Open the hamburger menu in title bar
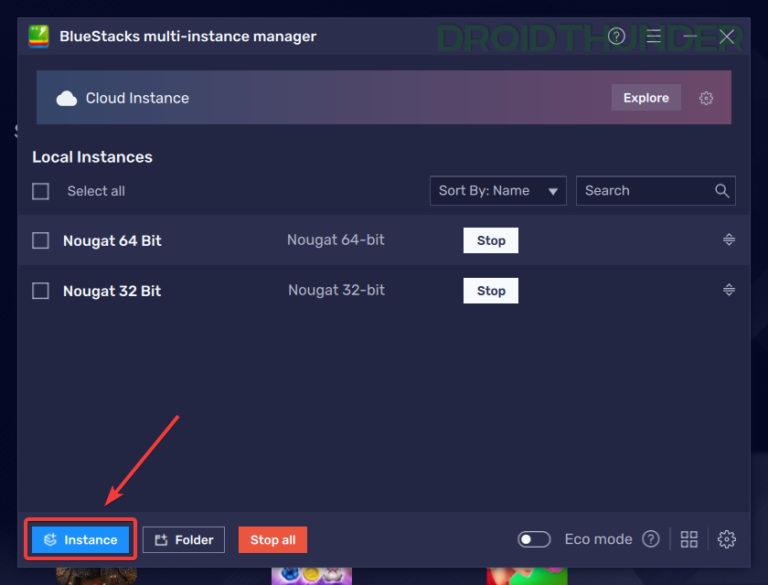The height and width of the screenshot is (585, 768). point(654,37)
